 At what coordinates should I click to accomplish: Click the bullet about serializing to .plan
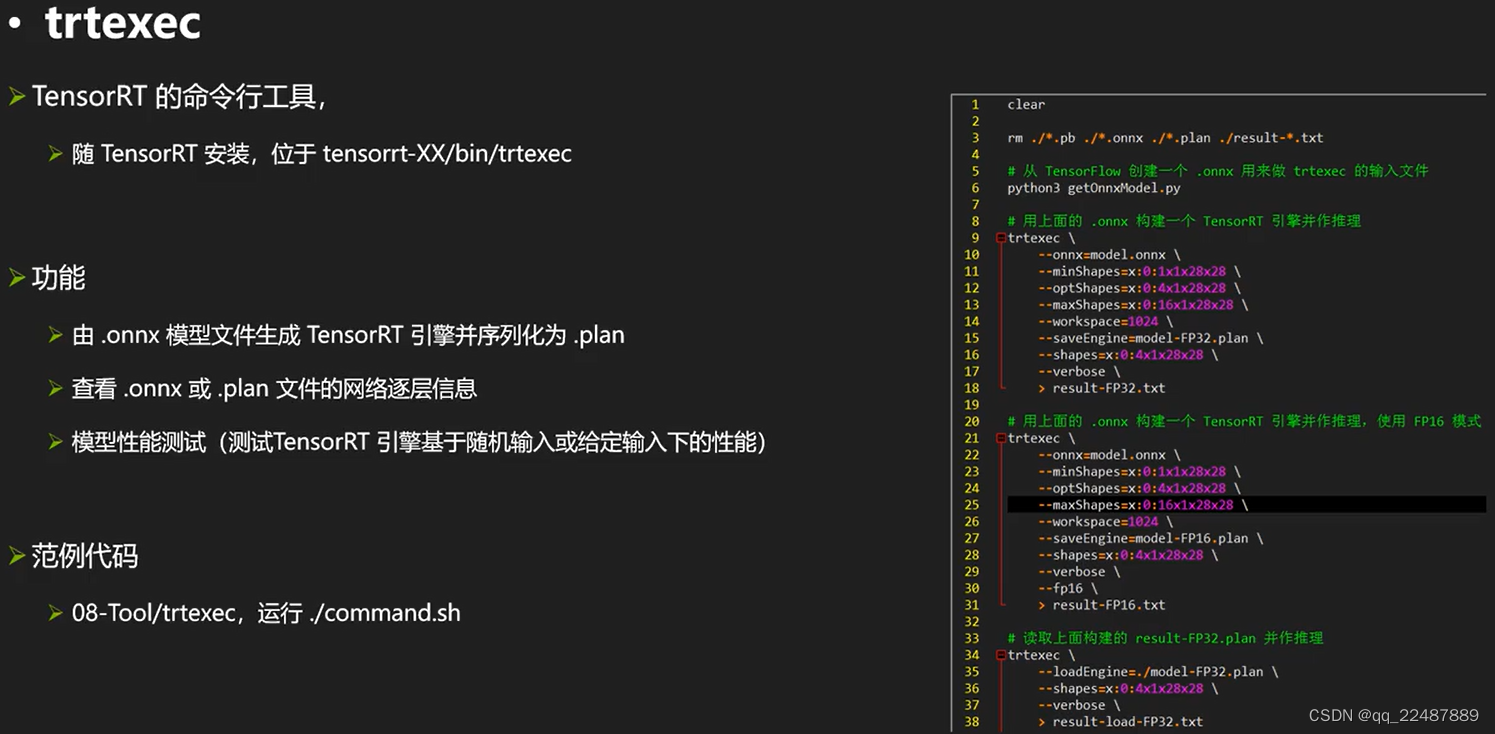pyautogui.click(x=348, y=335)
